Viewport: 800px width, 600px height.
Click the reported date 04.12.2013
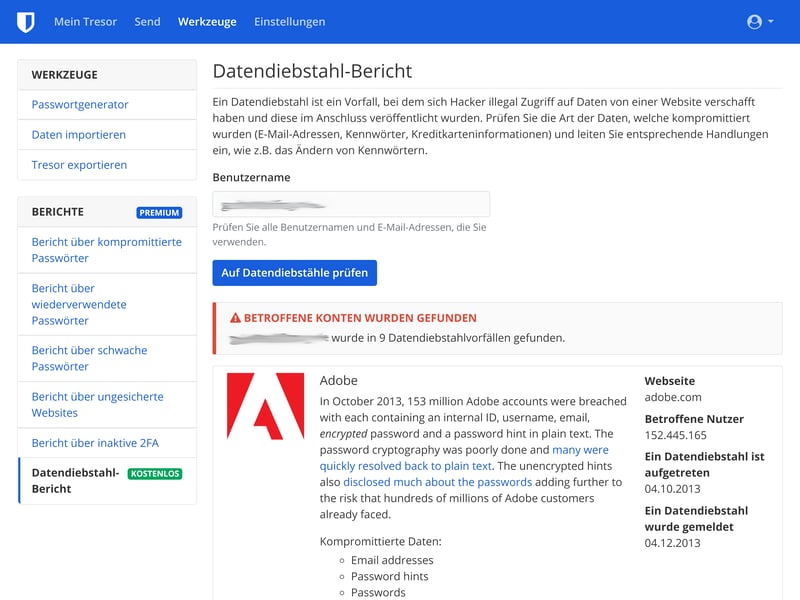pos(672,543)
